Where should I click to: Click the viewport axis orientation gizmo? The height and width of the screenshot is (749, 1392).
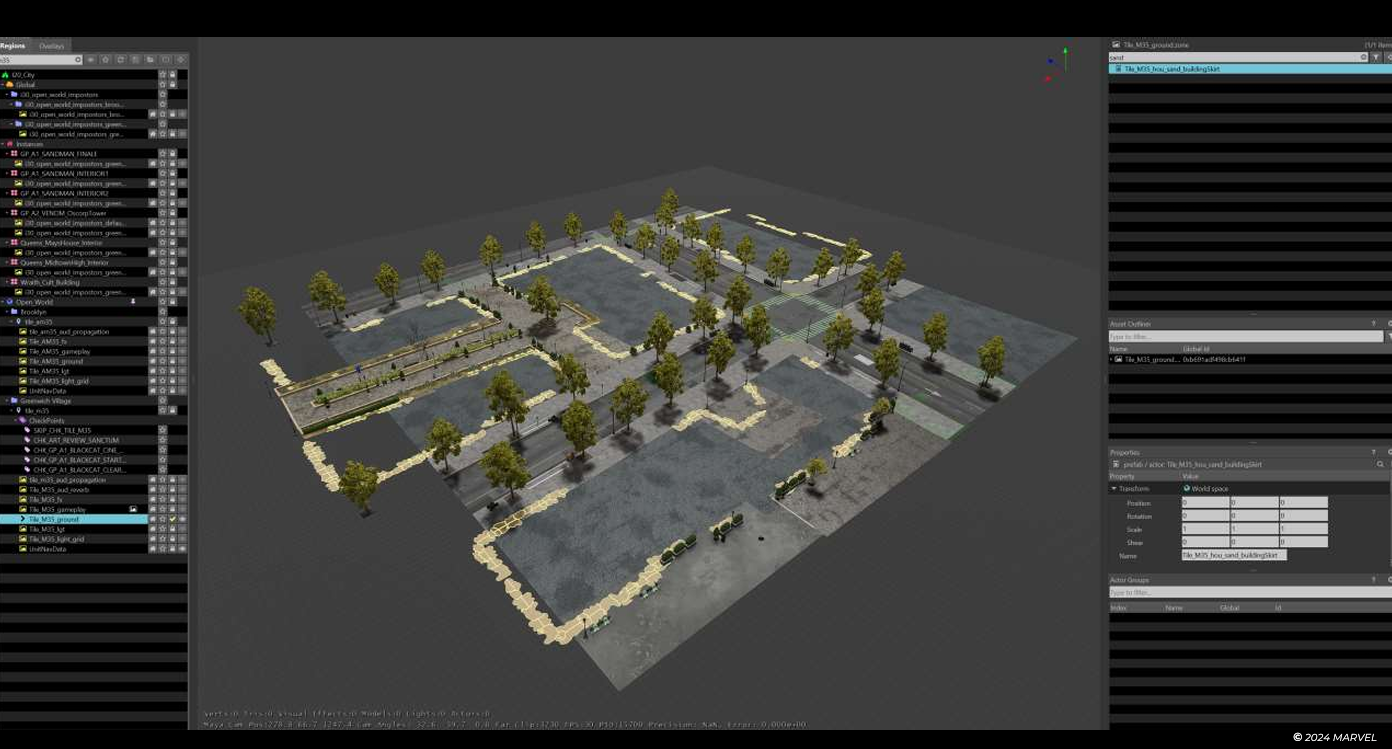click(x=1056, y=63)
